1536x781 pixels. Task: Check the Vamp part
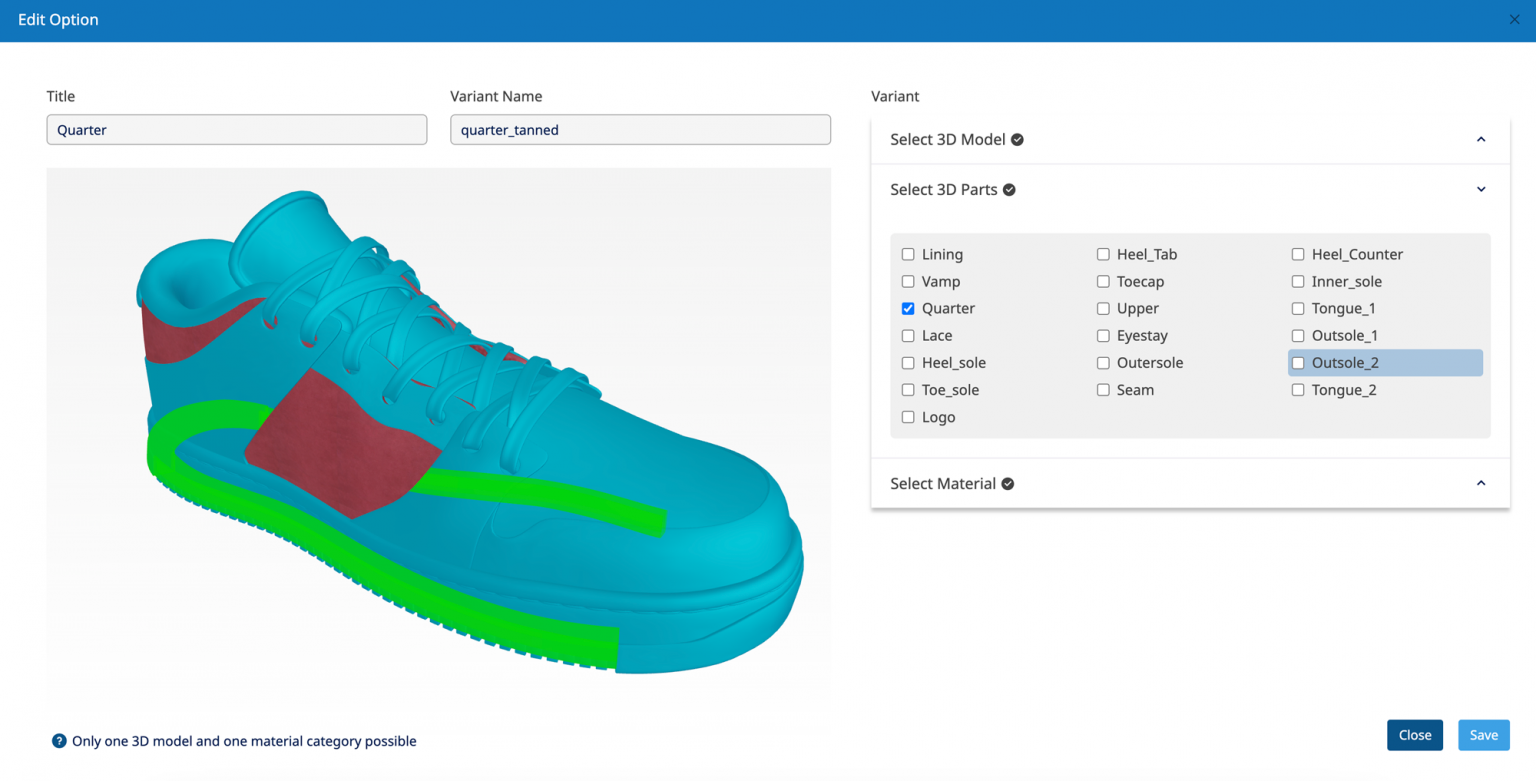(x=907, y=281)
